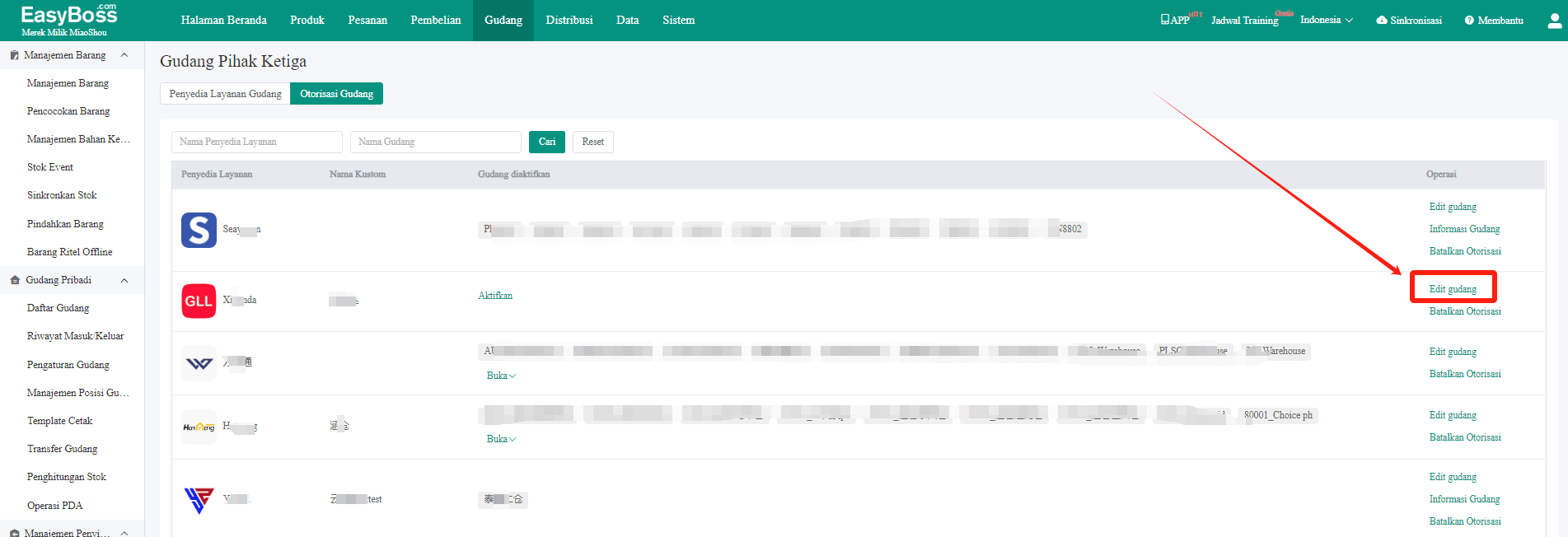Collapse the Gudang Pribadi sidebar group
This screenshot has height=537, width=1568.
coord(124,281)
